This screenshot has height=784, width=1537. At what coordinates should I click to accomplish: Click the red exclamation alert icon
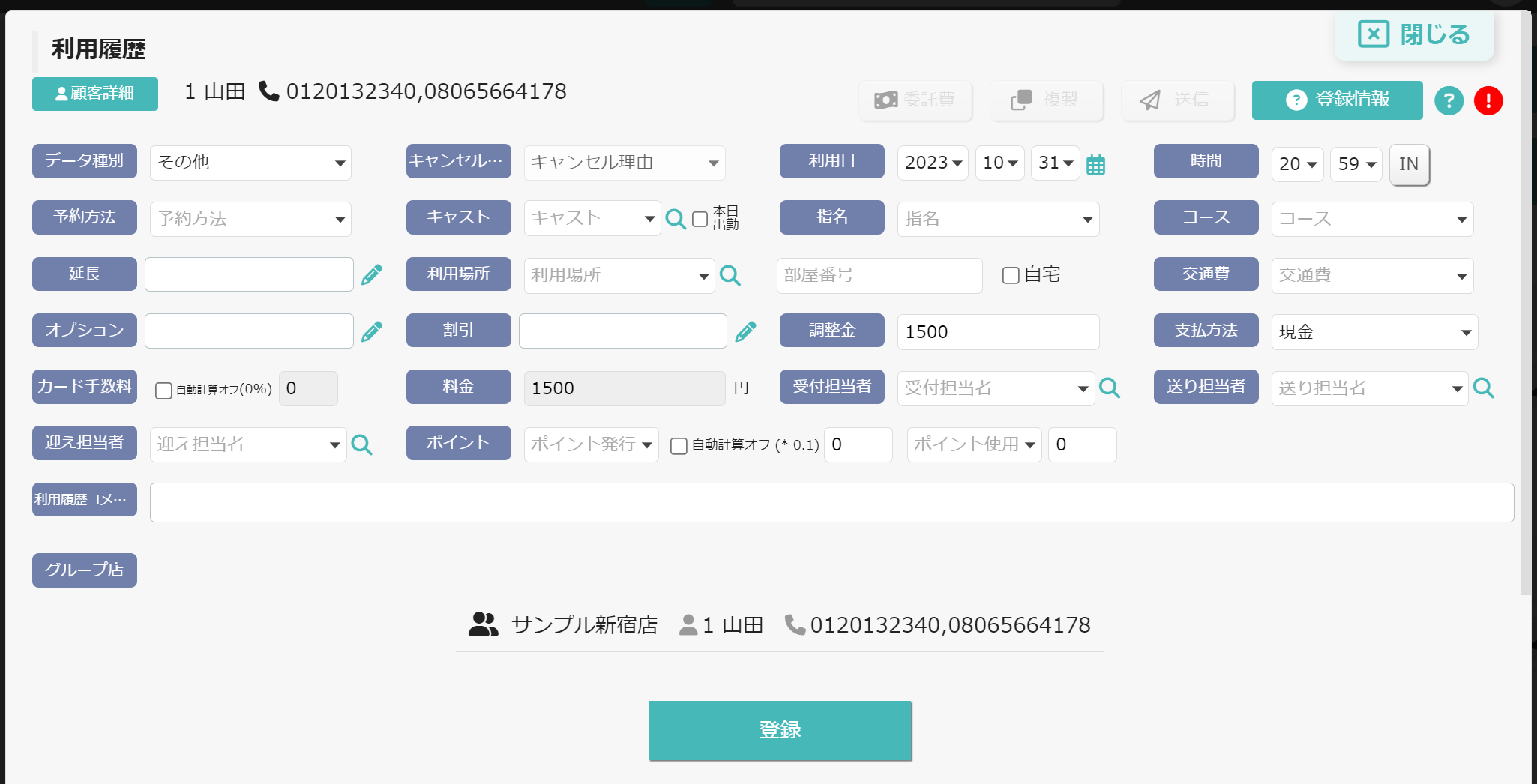click(x=1488, y=100)
